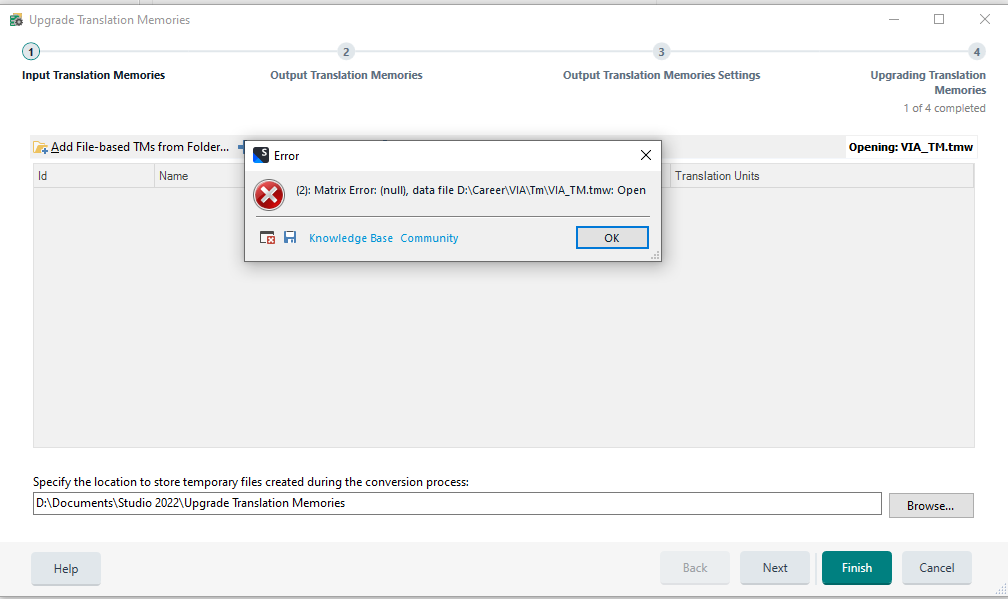The image size is (1008, 599).
Task: Click OK in the Error dialog
Action: [x=612, y=238]
